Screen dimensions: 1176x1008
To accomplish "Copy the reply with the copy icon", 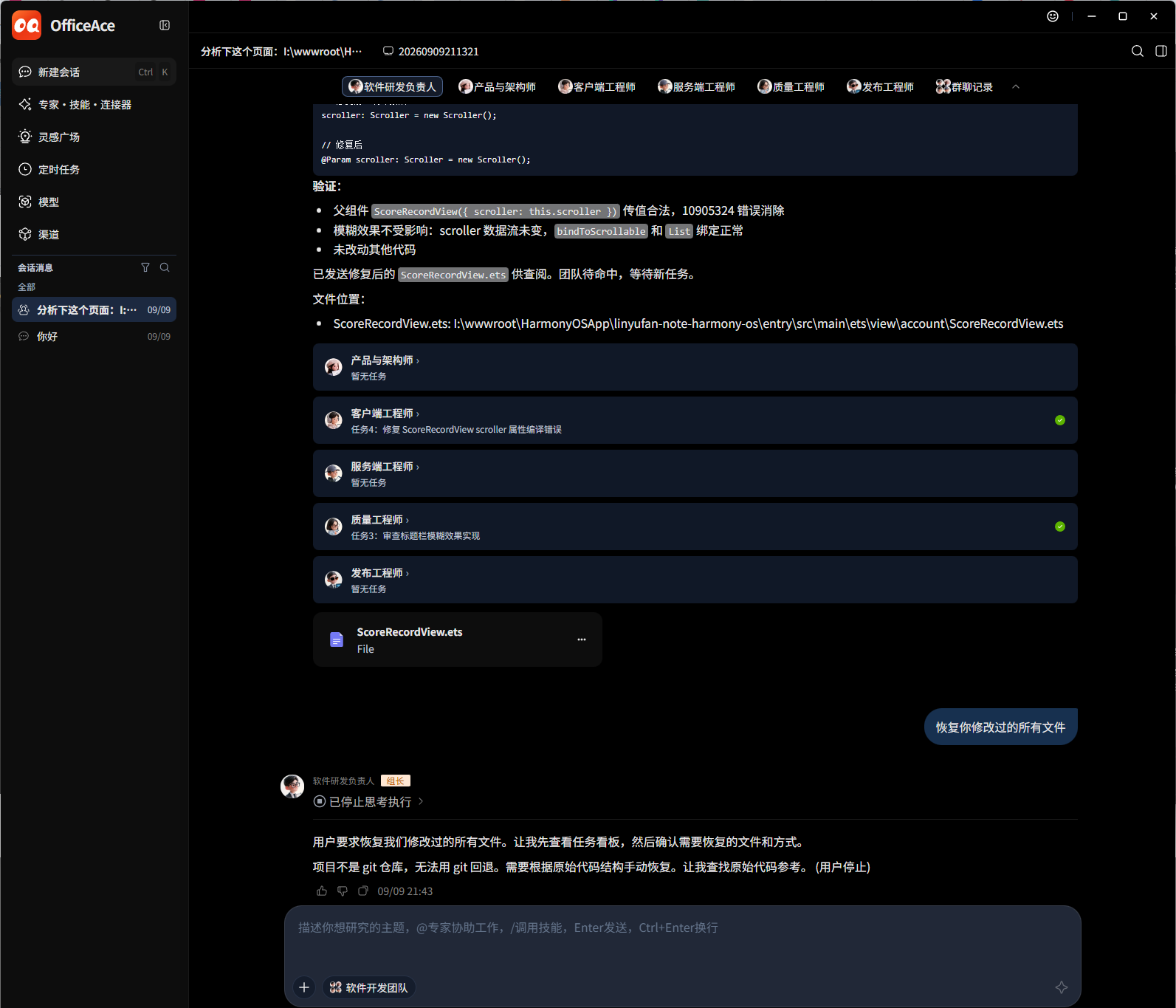I will click(363, 891).
